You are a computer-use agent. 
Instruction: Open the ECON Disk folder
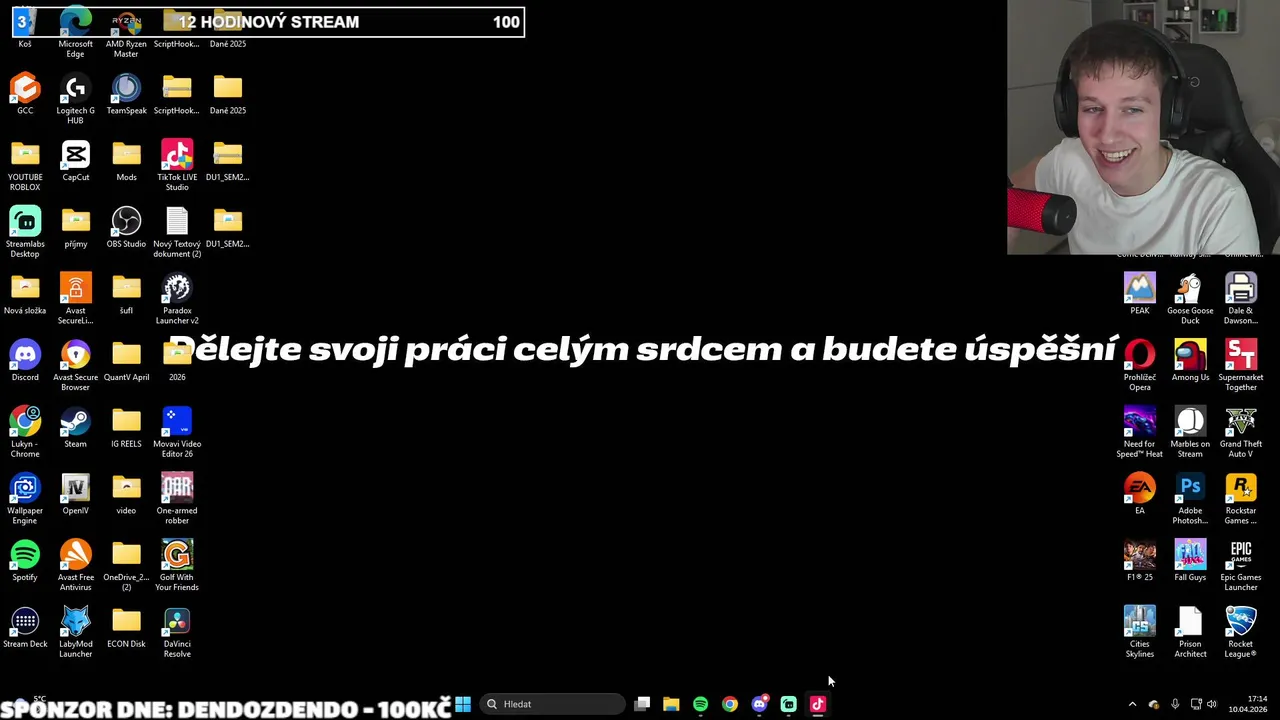coord(126,627)
